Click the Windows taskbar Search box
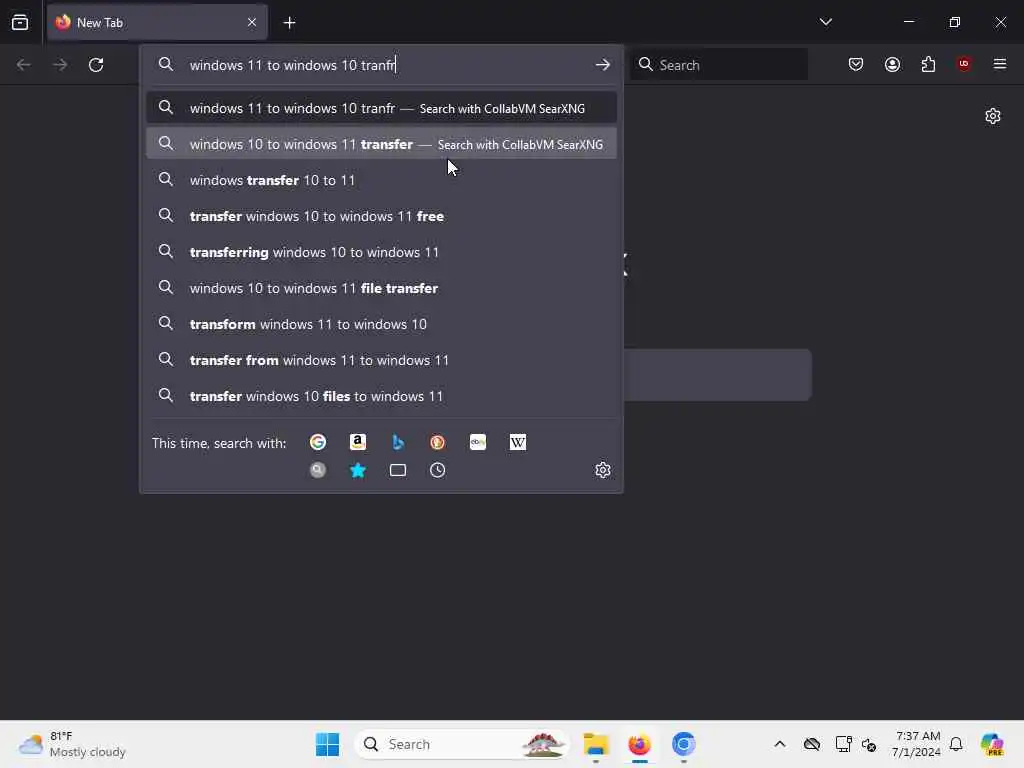 461,744
